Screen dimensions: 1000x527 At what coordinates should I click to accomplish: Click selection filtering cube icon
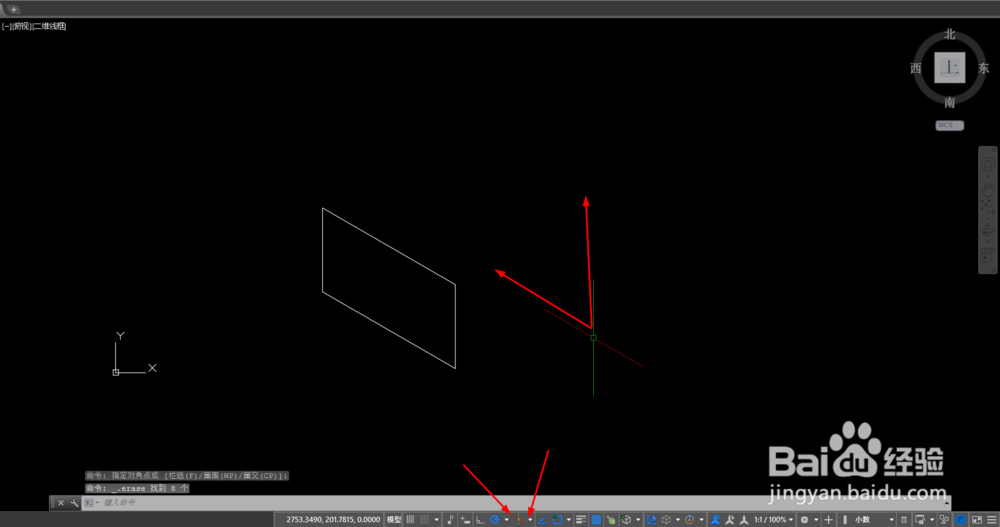[666, 519]
